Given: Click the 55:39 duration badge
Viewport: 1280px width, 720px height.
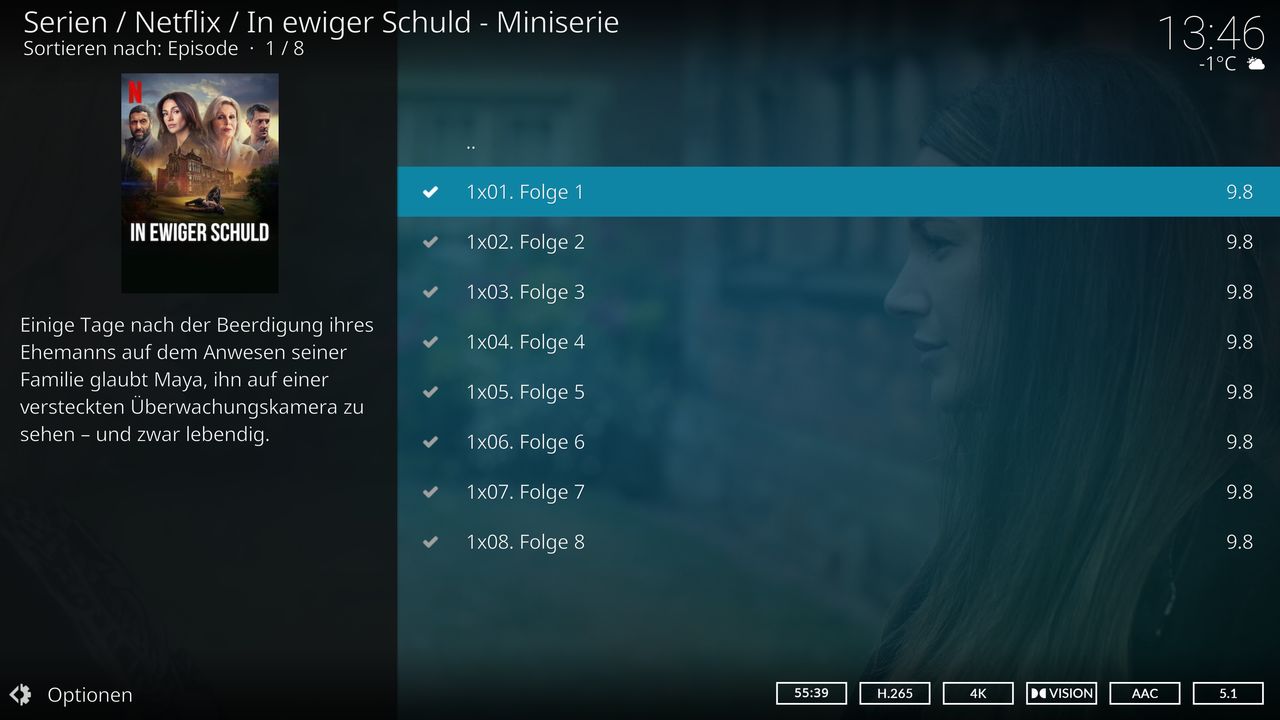Looking at the screenshot, I should pyautogui.click(x=811, y=693).
